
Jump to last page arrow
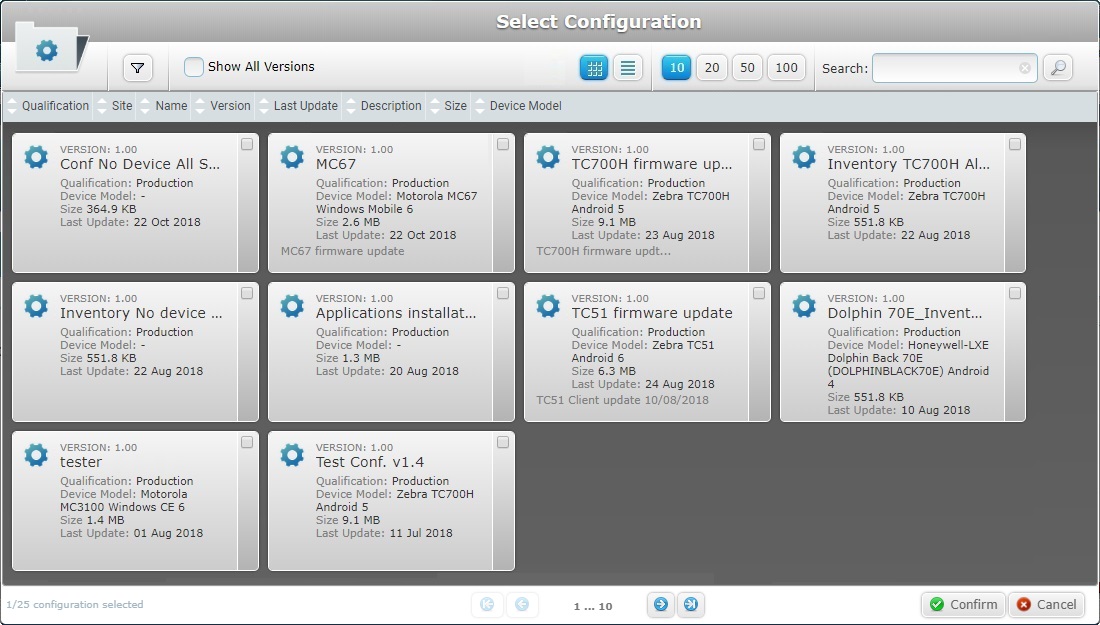690,604
